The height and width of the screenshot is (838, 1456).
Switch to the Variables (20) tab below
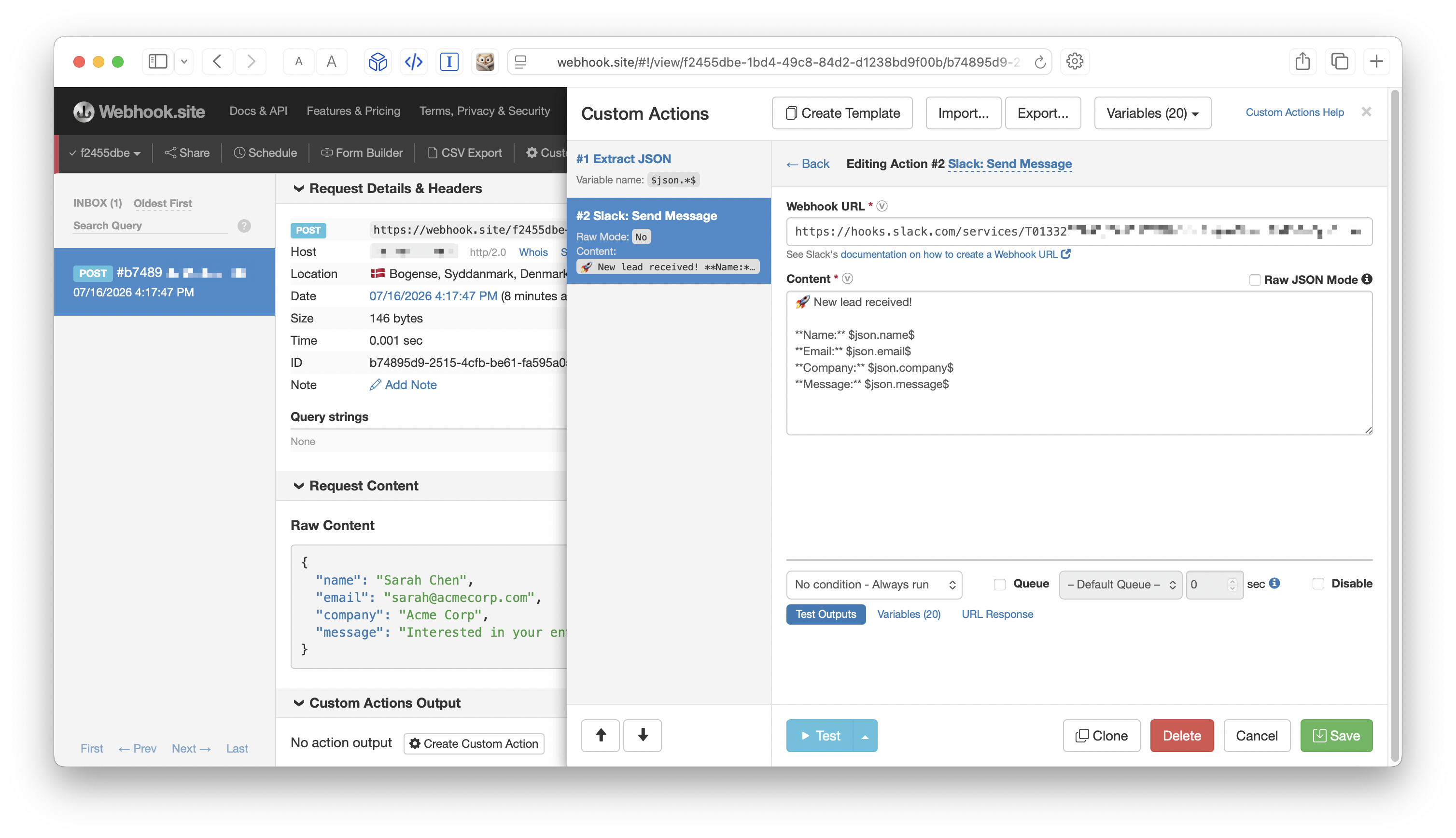coord(909,614)
